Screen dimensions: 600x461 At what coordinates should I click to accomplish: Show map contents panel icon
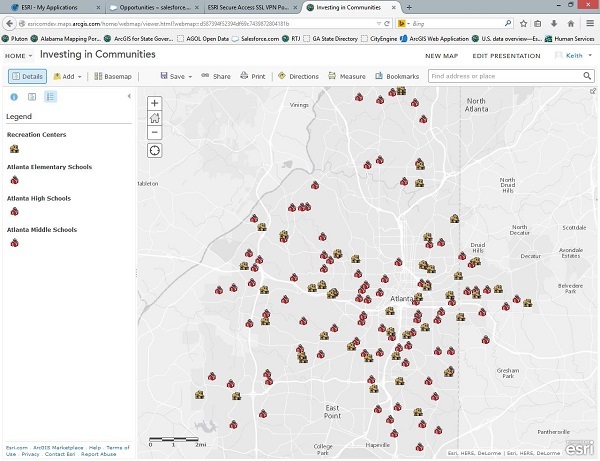pyautogui.click(x=32, y=97)
